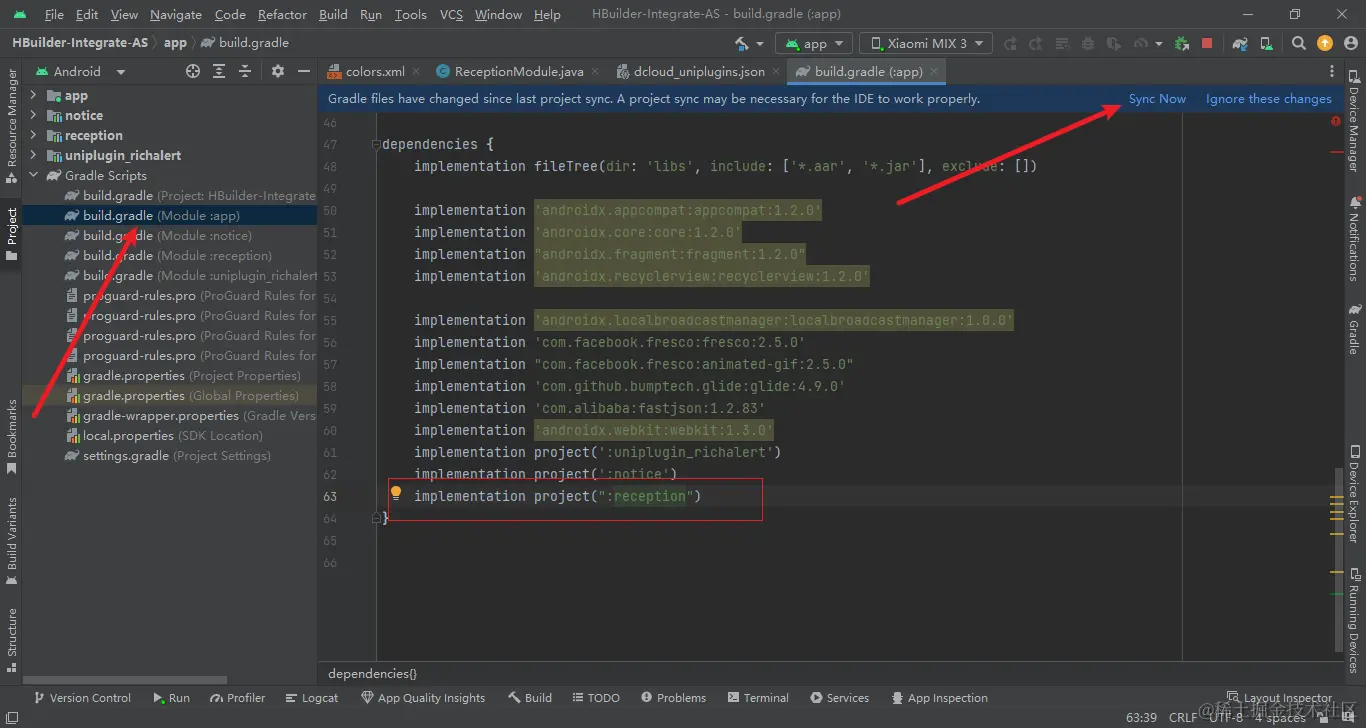
Task: Open the Refactor menu
Action: (x=282, y=14)
